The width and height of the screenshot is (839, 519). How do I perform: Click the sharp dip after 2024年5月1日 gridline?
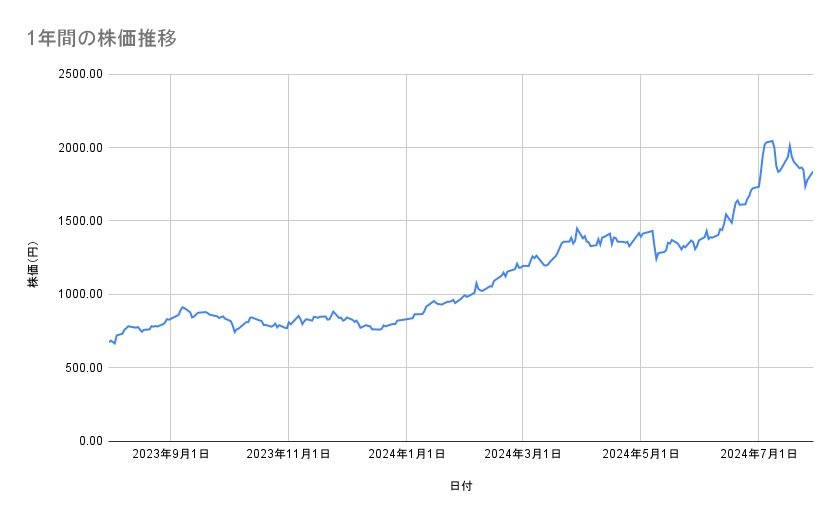pyautogui.click(x=656, y=259)
